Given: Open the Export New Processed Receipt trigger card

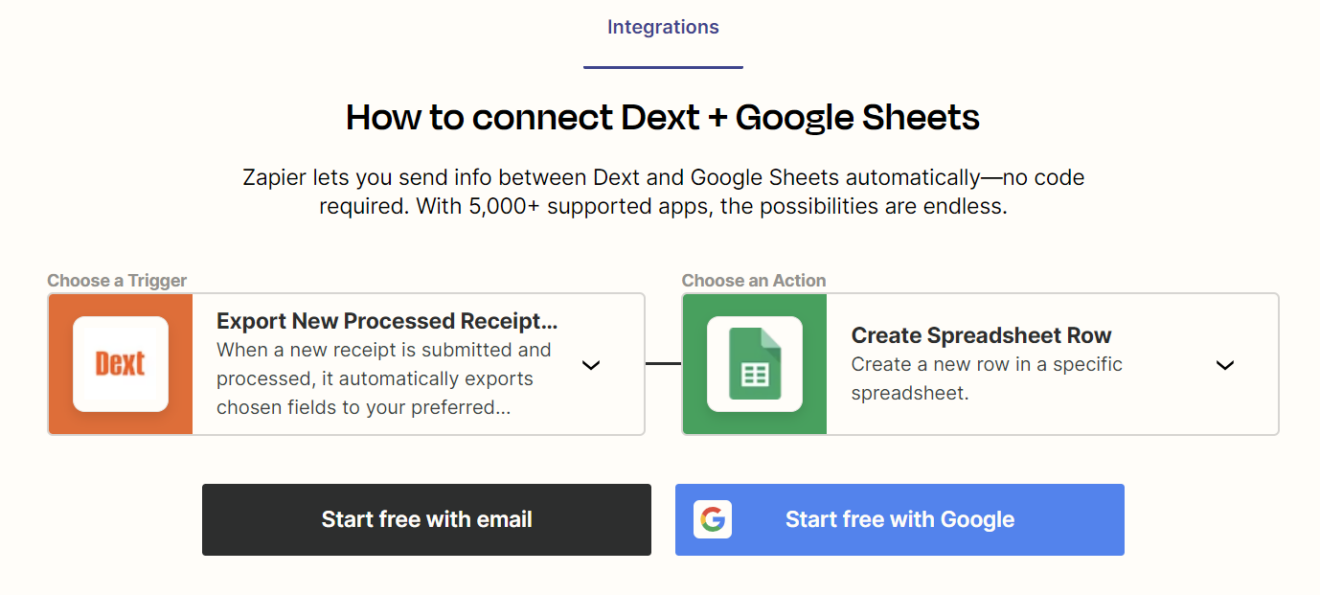Looking at the screenshot, I should click(x=390, y=364).
